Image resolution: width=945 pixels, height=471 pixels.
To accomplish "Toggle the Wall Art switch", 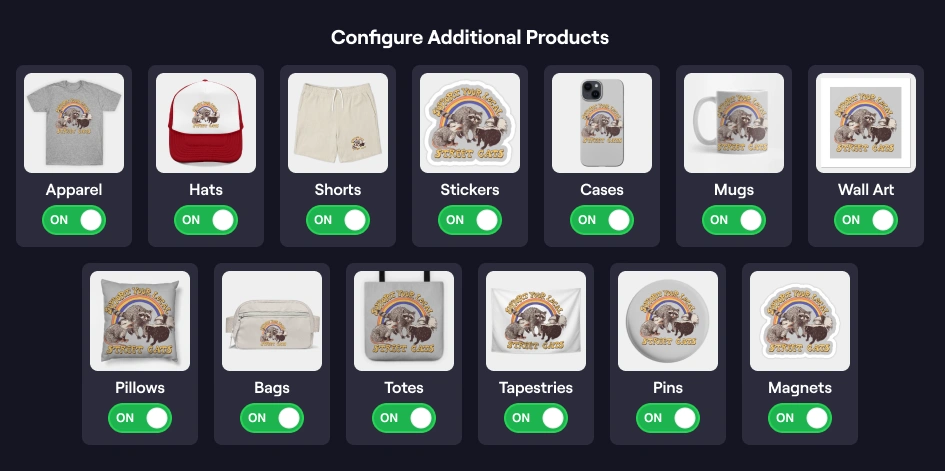I will [865, 220].
